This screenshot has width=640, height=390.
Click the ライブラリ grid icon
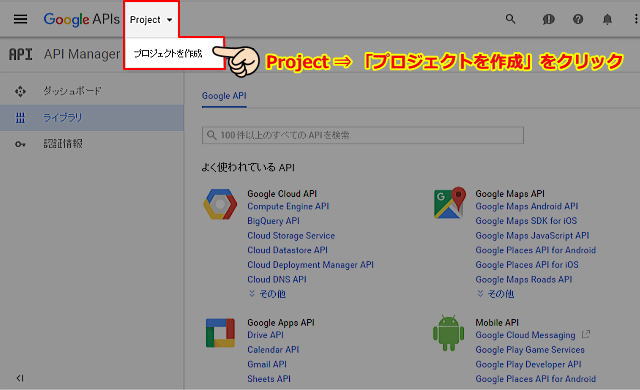pyautogui.click(x=20, y=118)
